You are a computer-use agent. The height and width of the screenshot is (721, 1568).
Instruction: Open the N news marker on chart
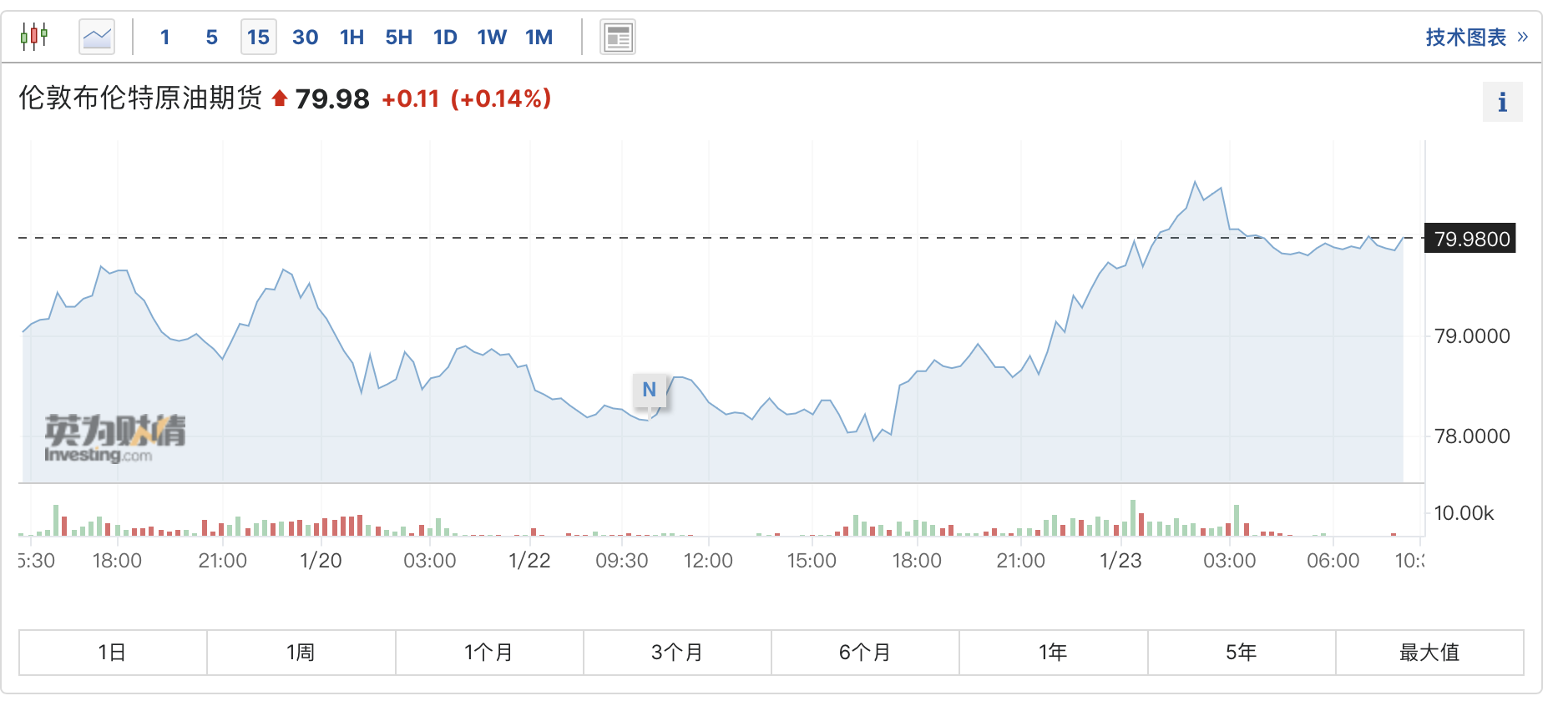tap(649, 389)
